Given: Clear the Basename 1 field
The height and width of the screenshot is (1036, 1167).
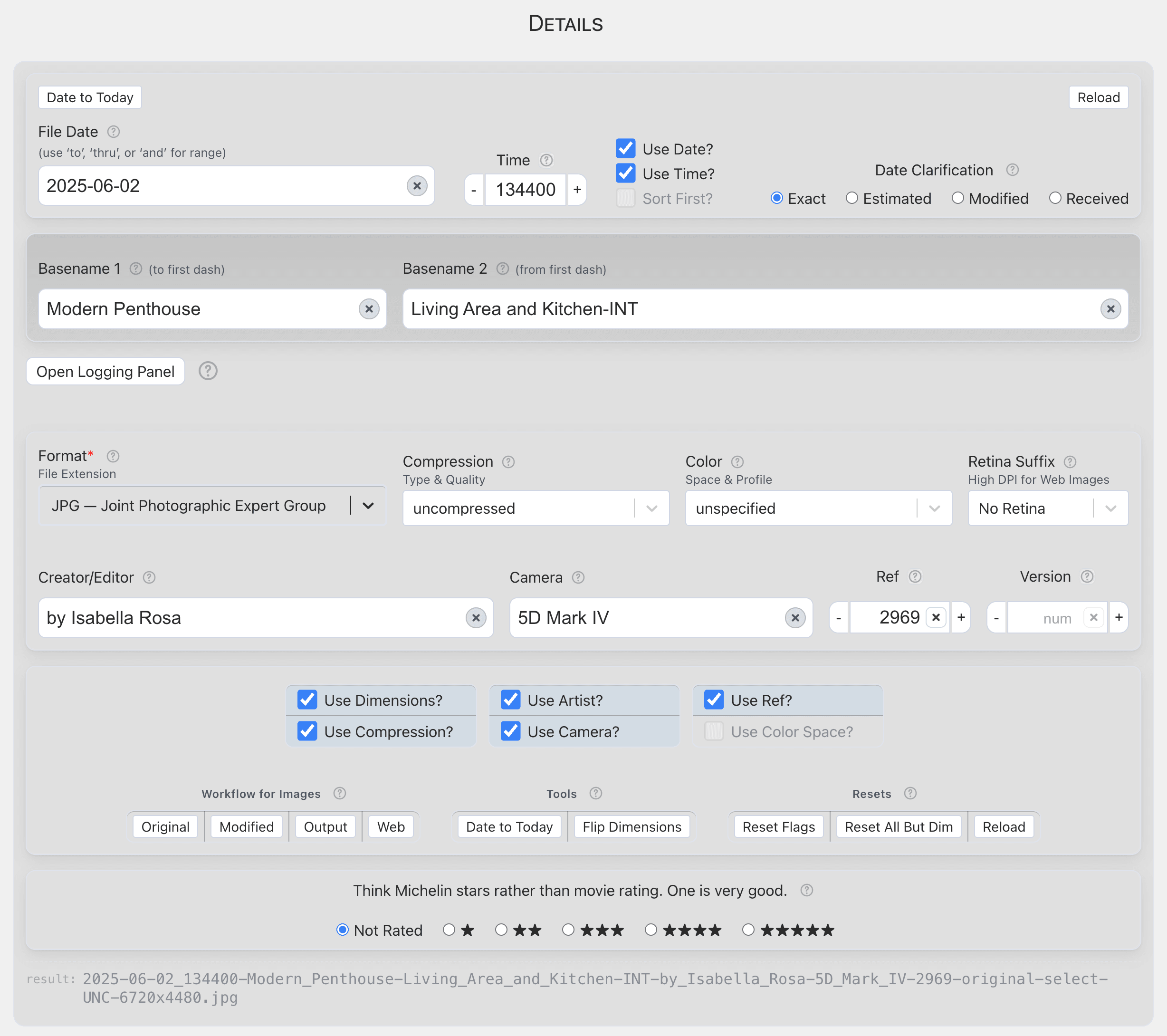Looking at the screenshot, I should pos(369,309).
